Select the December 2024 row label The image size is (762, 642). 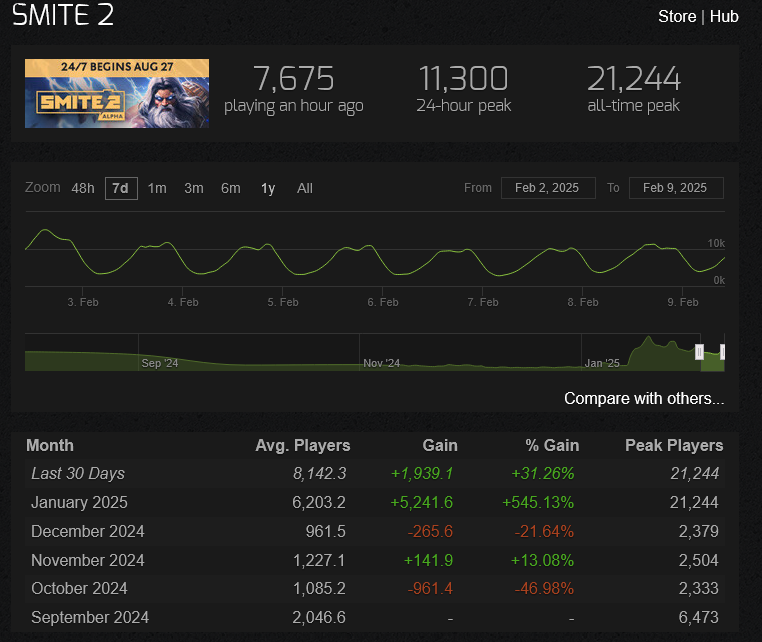pos(87,532)
